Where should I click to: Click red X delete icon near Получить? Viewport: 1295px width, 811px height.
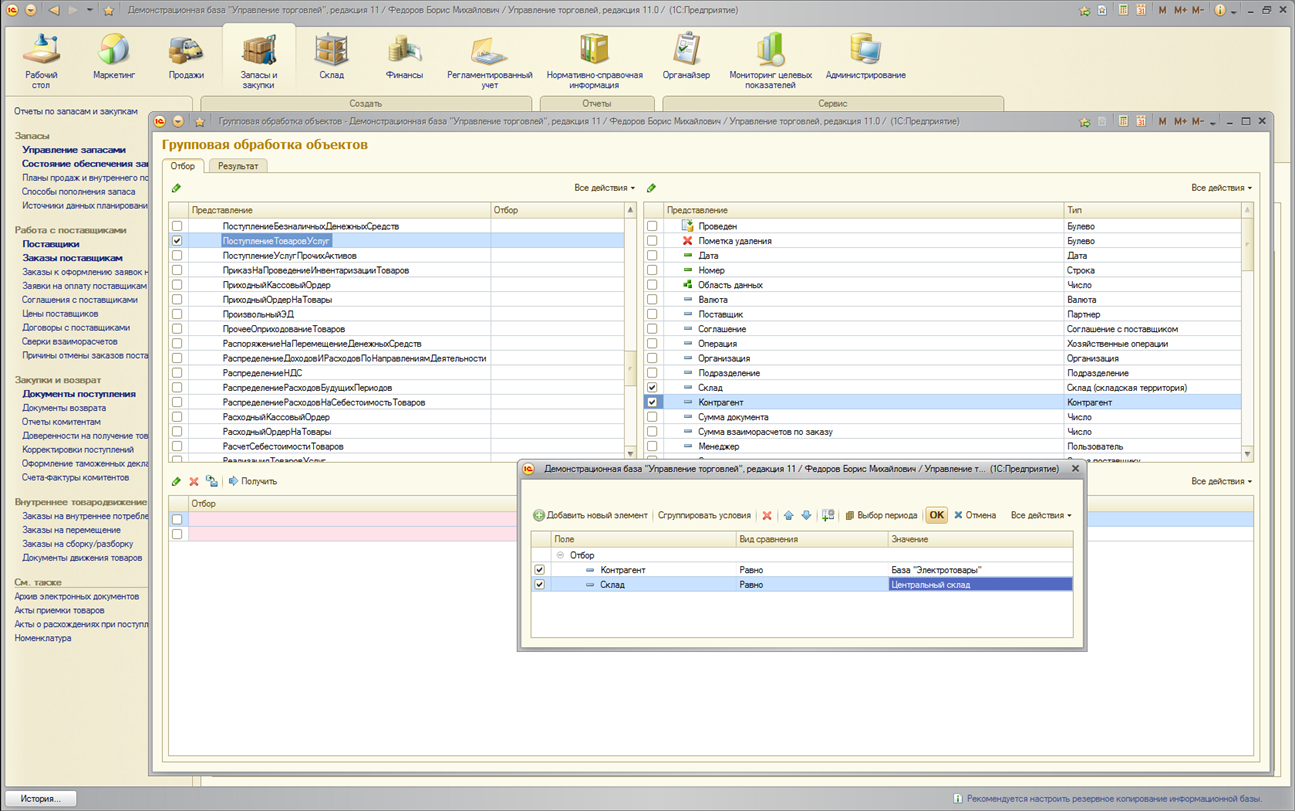point(194,481)
